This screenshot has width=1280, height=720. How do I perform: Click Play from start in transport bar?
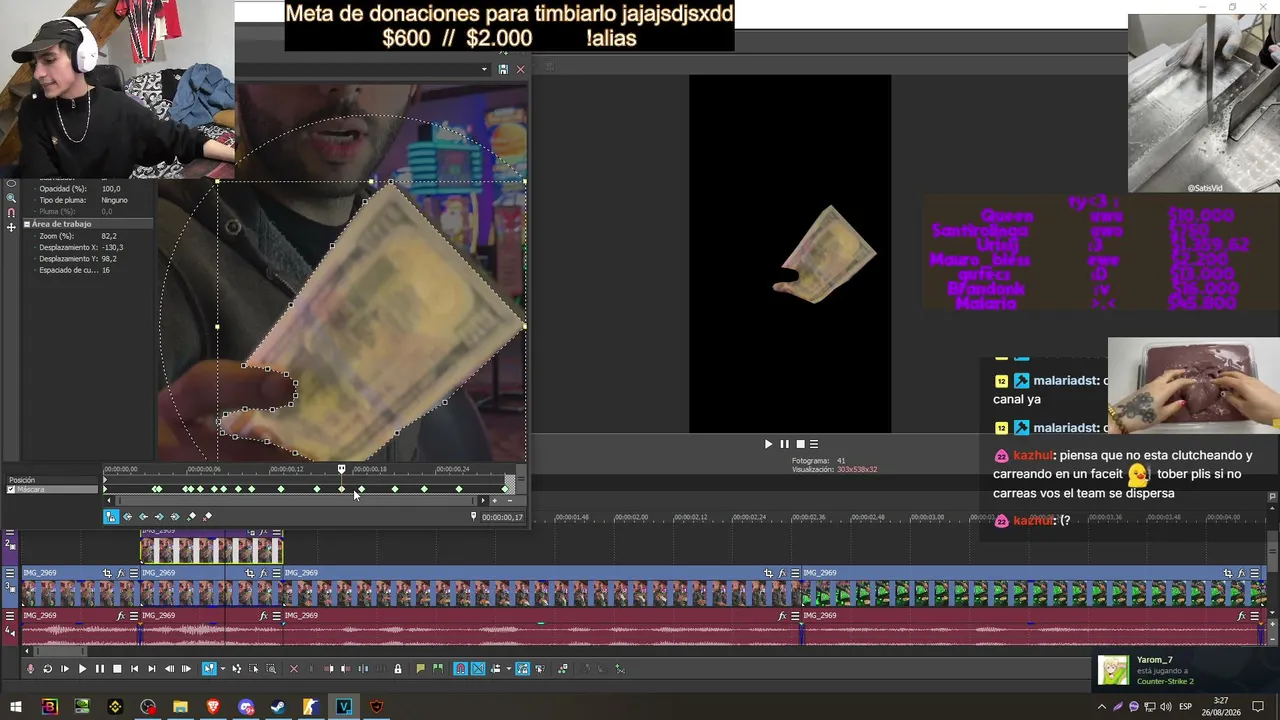pyautogui.click(x=65, y=669)
